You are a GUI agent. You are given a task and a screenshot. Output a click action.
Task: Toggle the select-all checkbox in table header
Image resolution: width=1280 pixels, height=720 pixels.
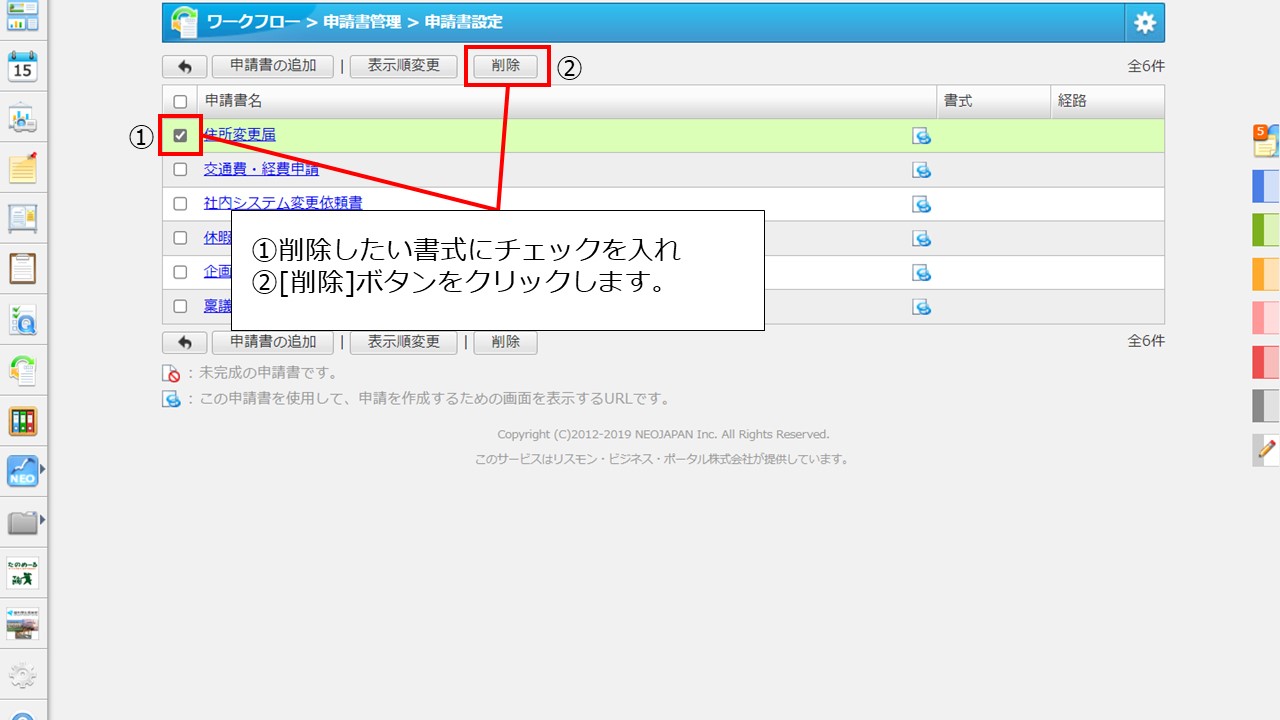click(180, 102)
